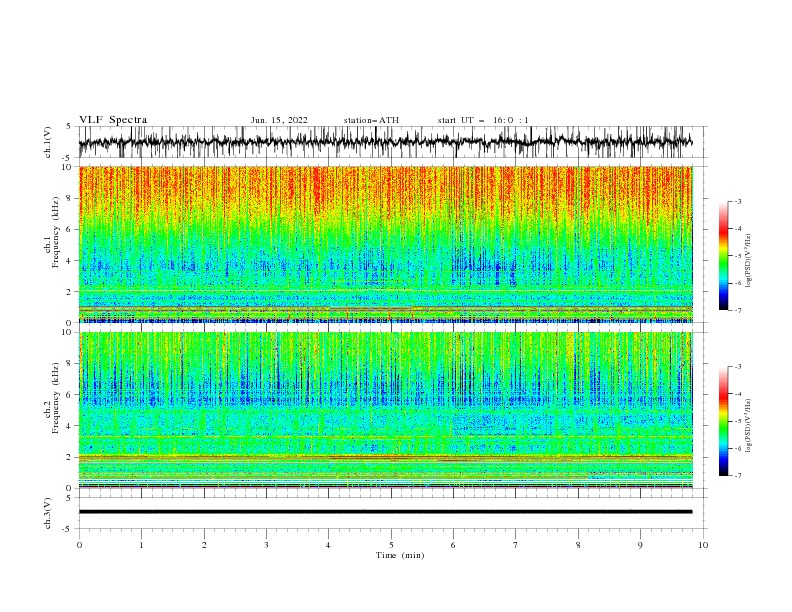
Task: Click the 'start UT = 16:0 :1' text
Action: 483,120
